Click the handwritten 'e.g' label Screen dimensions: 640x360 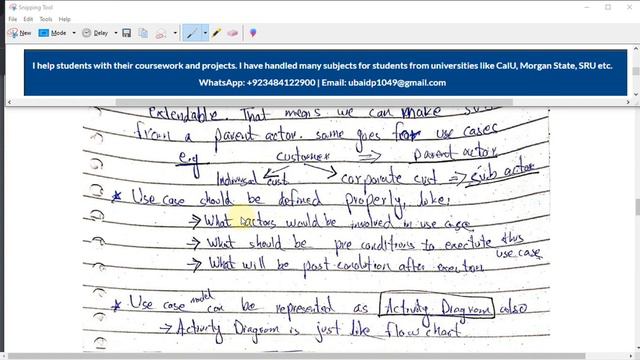(x=189, y=160)
